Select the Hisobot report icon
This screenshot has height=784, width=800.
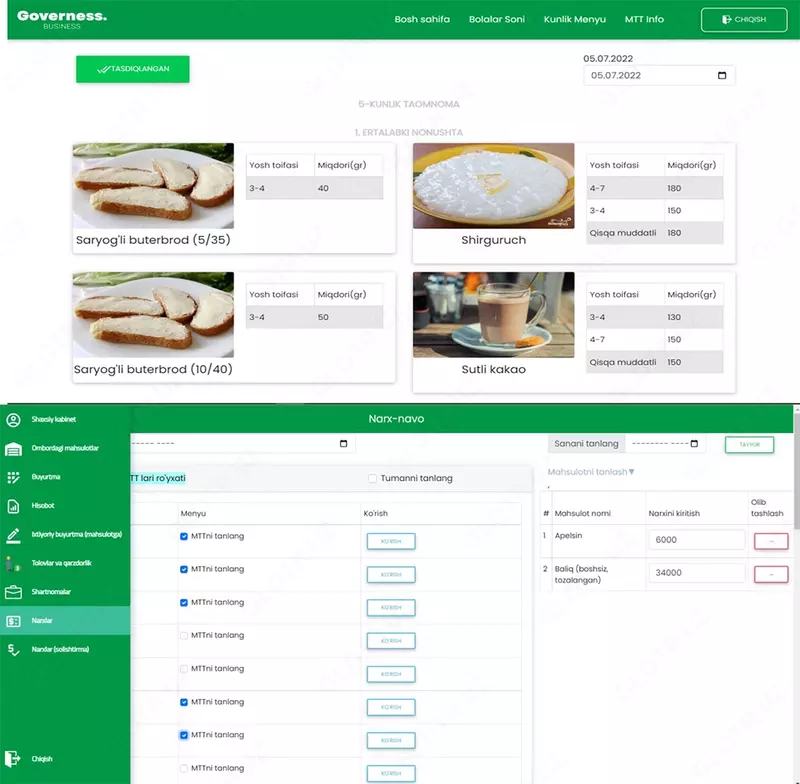pyautogui.click(x=13, y=507)
